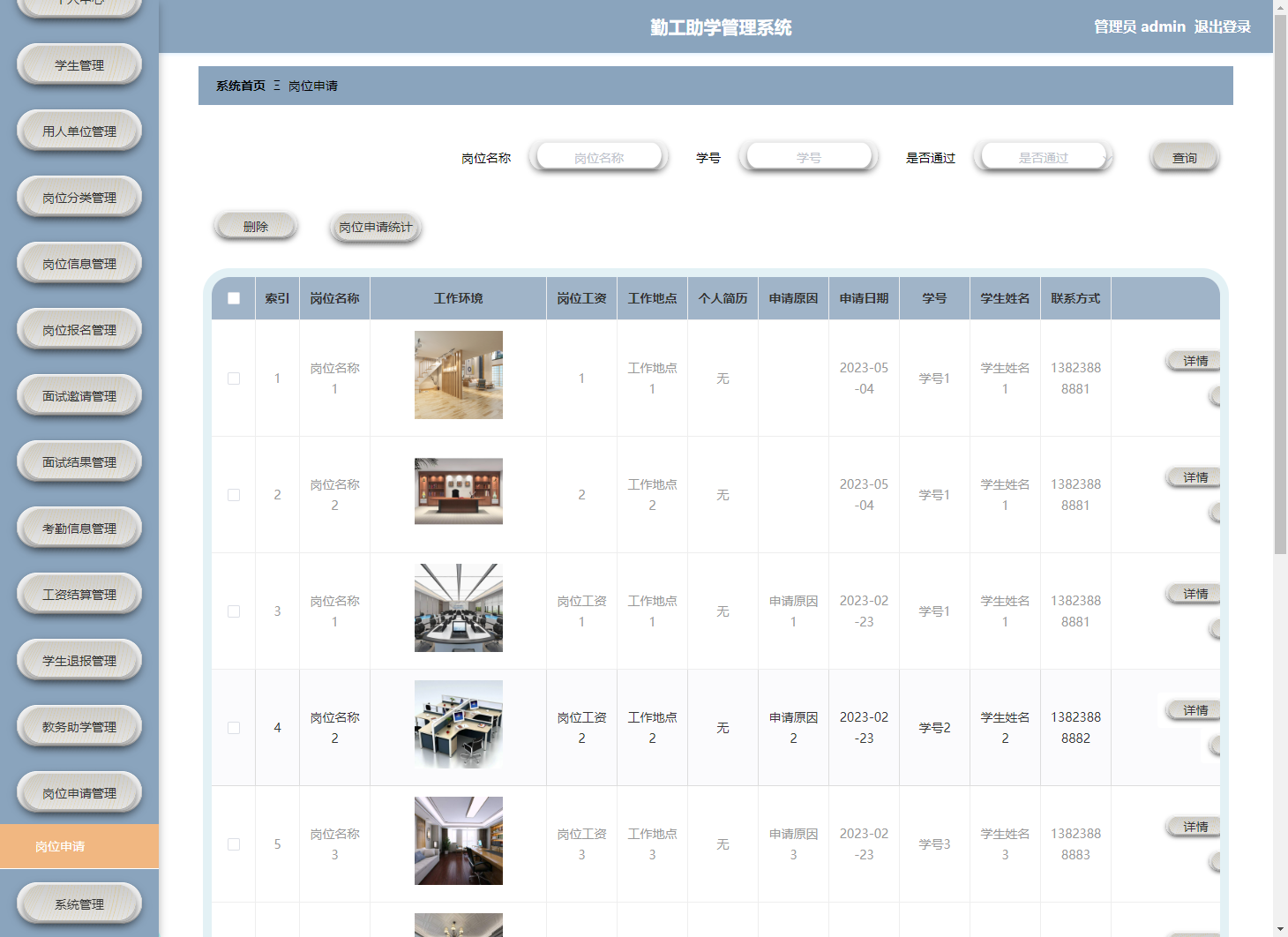
Task: Go to 系统首页 breadcrumb
Action: coord(241,86)
